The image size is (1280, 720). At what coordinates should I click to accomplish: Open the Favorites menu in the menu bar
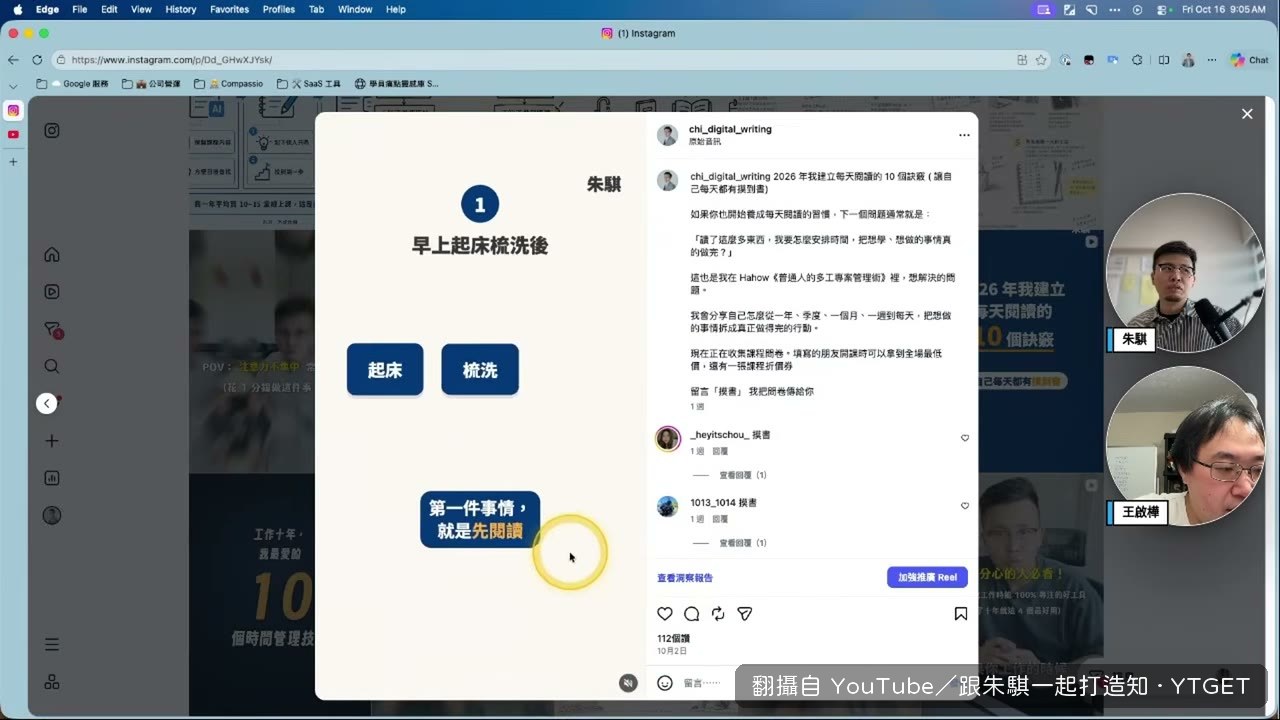[230, 9]
